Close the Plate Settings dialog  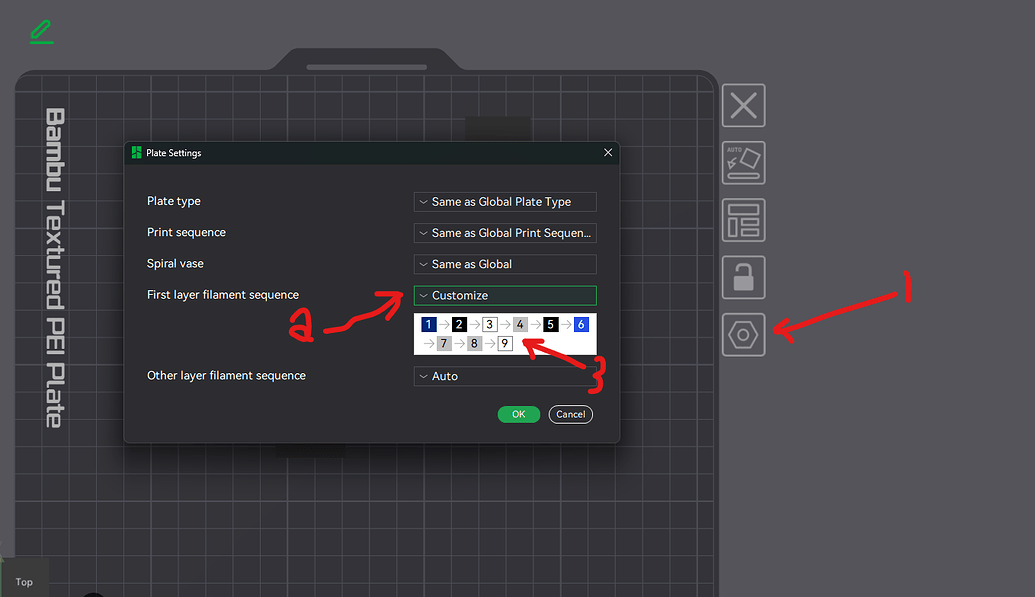[608, 153]
